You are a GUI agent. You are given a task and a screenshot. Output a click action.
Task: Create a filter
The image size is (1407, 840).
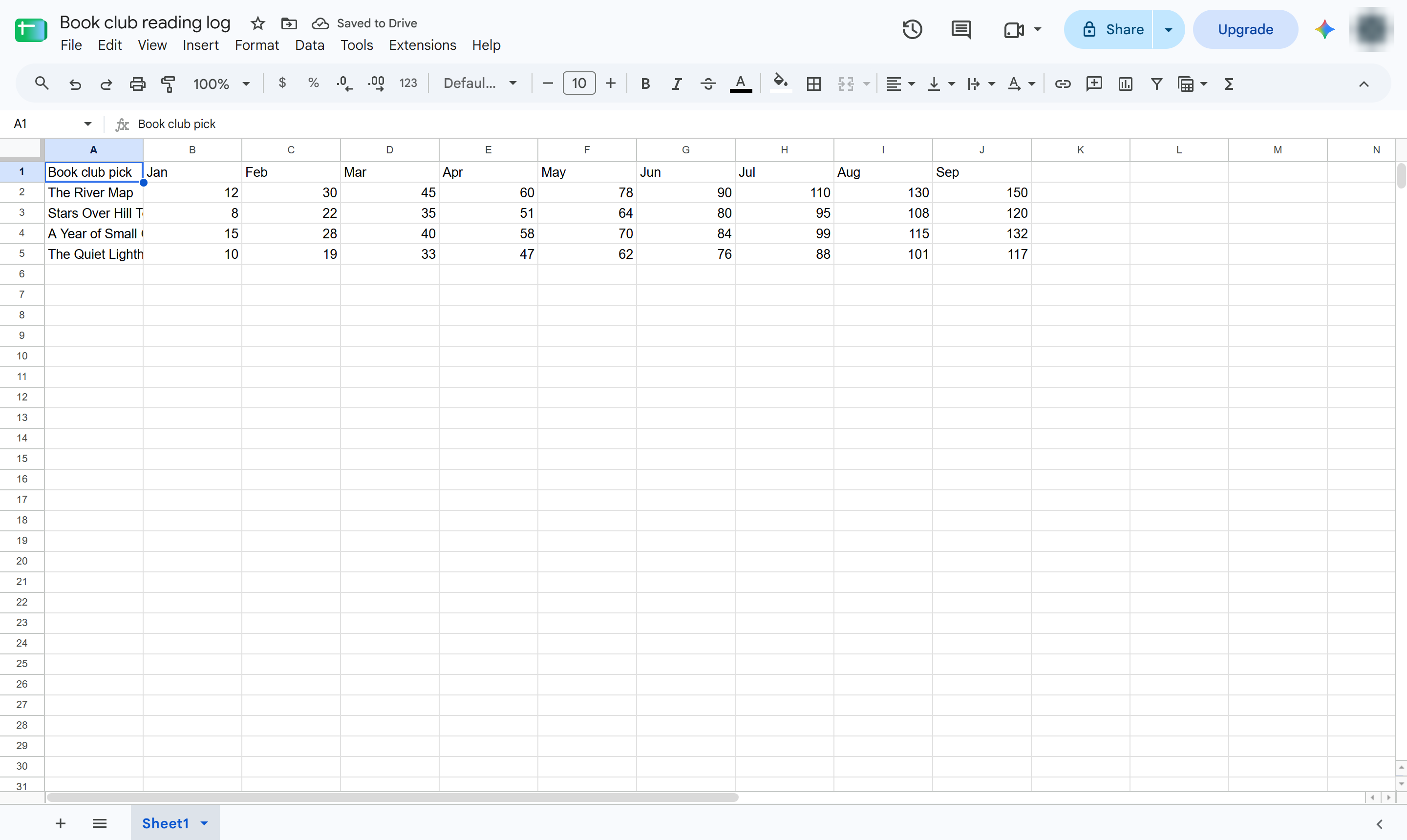point(1156,84)
